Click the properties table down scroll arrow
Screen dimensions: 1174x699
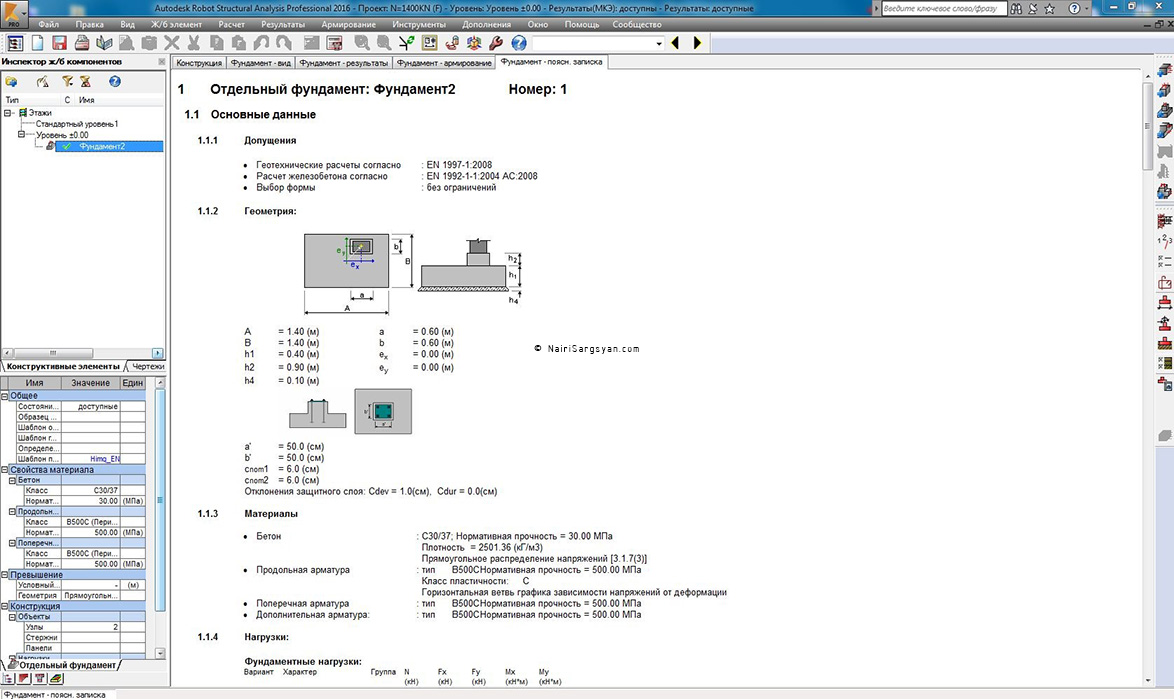tap(159, 653)
